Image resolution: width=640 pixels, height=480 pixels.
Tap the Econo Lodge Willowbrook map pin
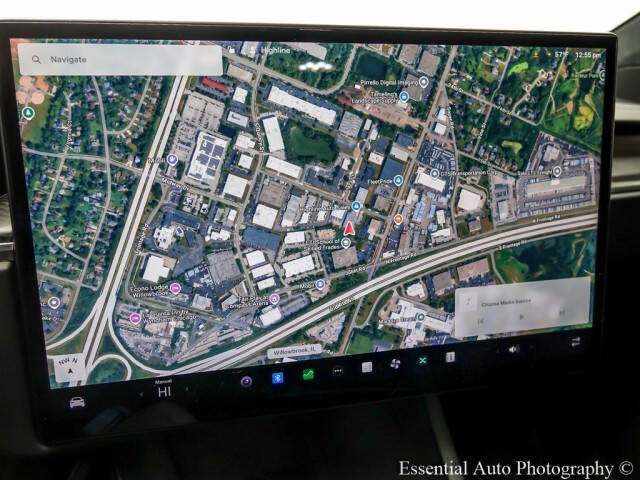click(176, 288)
